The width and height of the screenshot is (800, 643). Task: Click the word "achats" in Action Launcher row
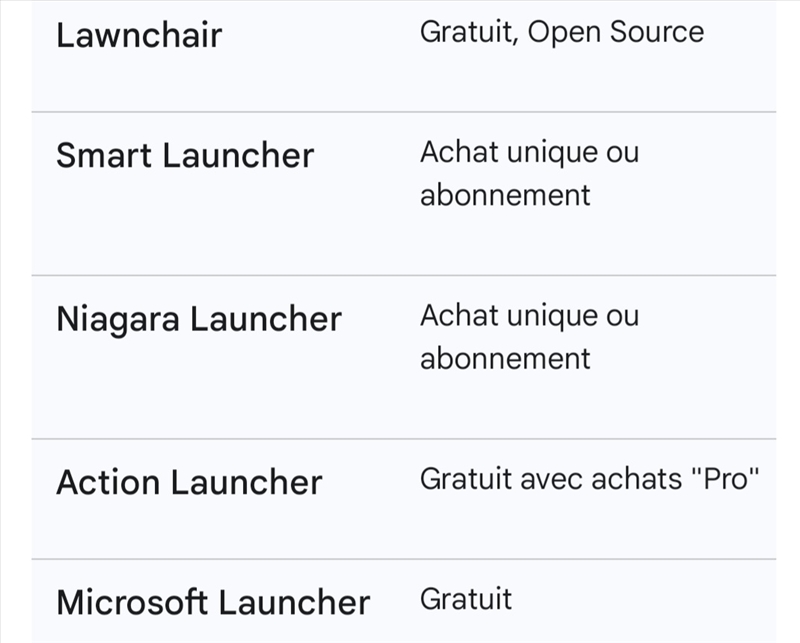tap(646, 479)
